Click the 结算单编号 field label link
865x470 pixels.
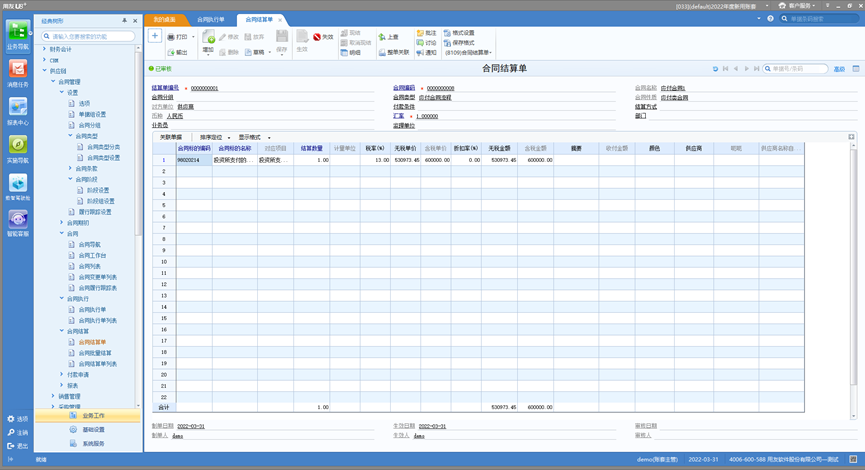[165, 88]
